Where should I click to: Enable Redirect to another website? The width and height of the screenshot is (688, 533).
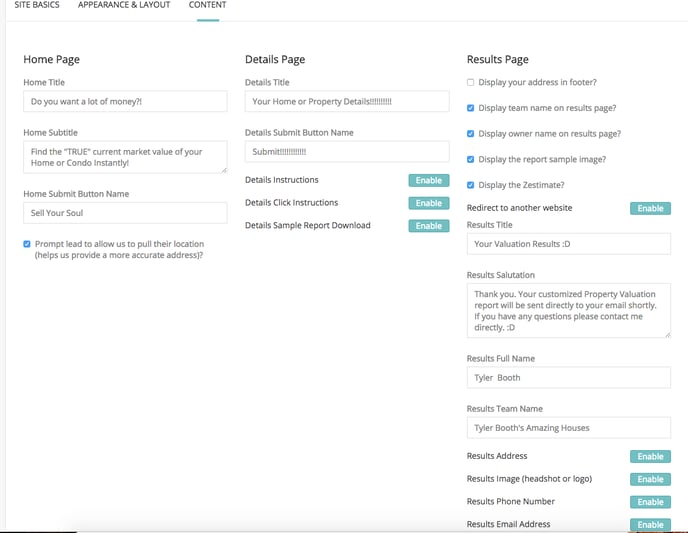click(x=650, y=208)
